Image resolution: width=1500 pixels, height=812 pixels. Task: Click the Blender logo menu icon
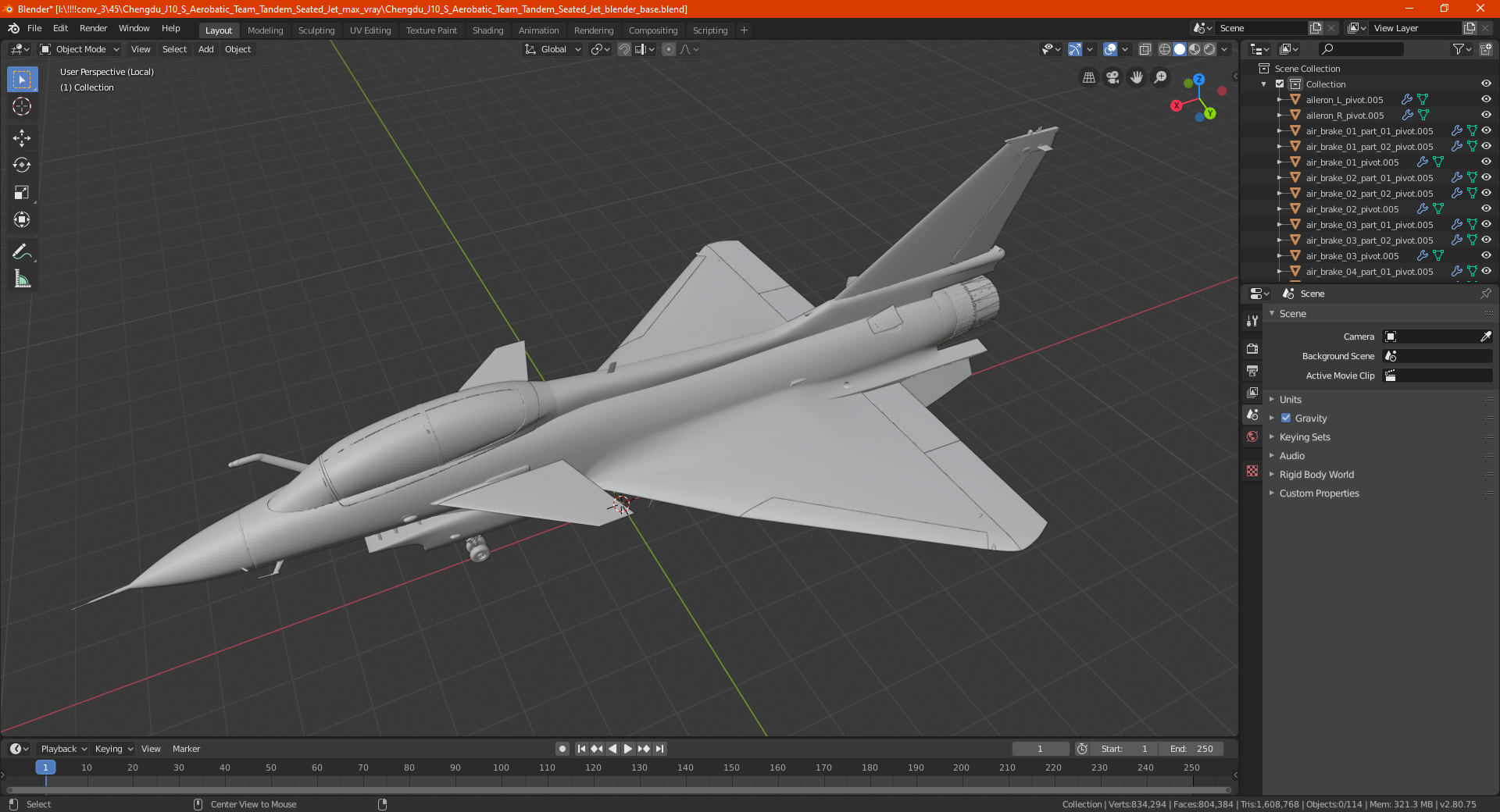pyautogui.click(x=13, y=28)
